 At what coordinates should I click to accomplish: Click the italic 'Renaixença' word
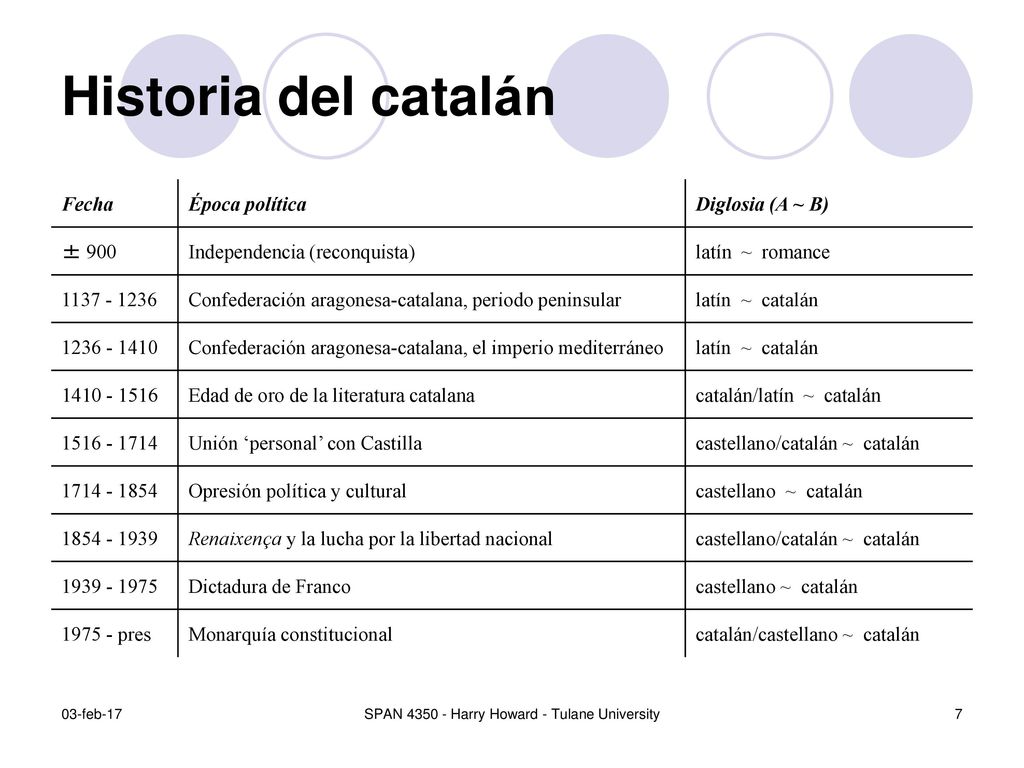235,539
